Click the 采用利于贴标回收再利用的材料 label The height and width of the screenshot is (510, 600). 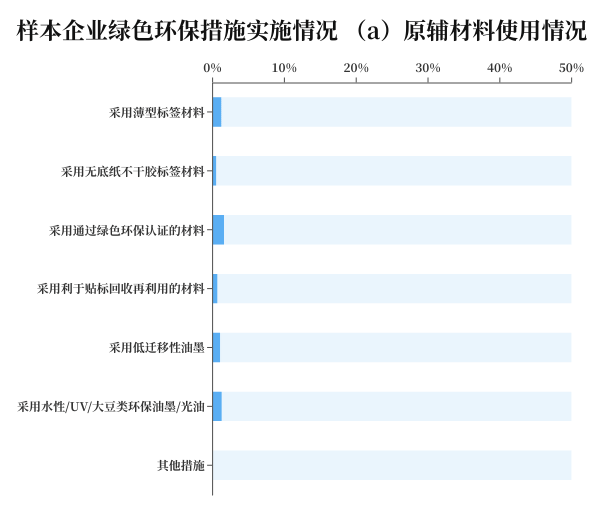(121, 289)
